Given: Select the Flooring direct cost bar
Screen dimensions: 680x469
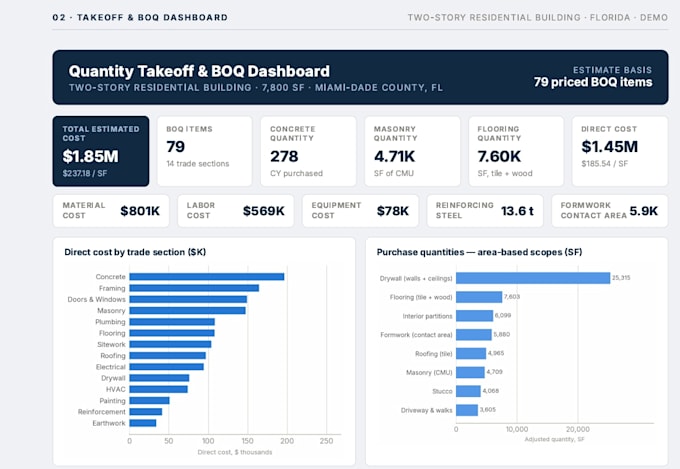Looking at the screenshot, I should coord(172,333).
